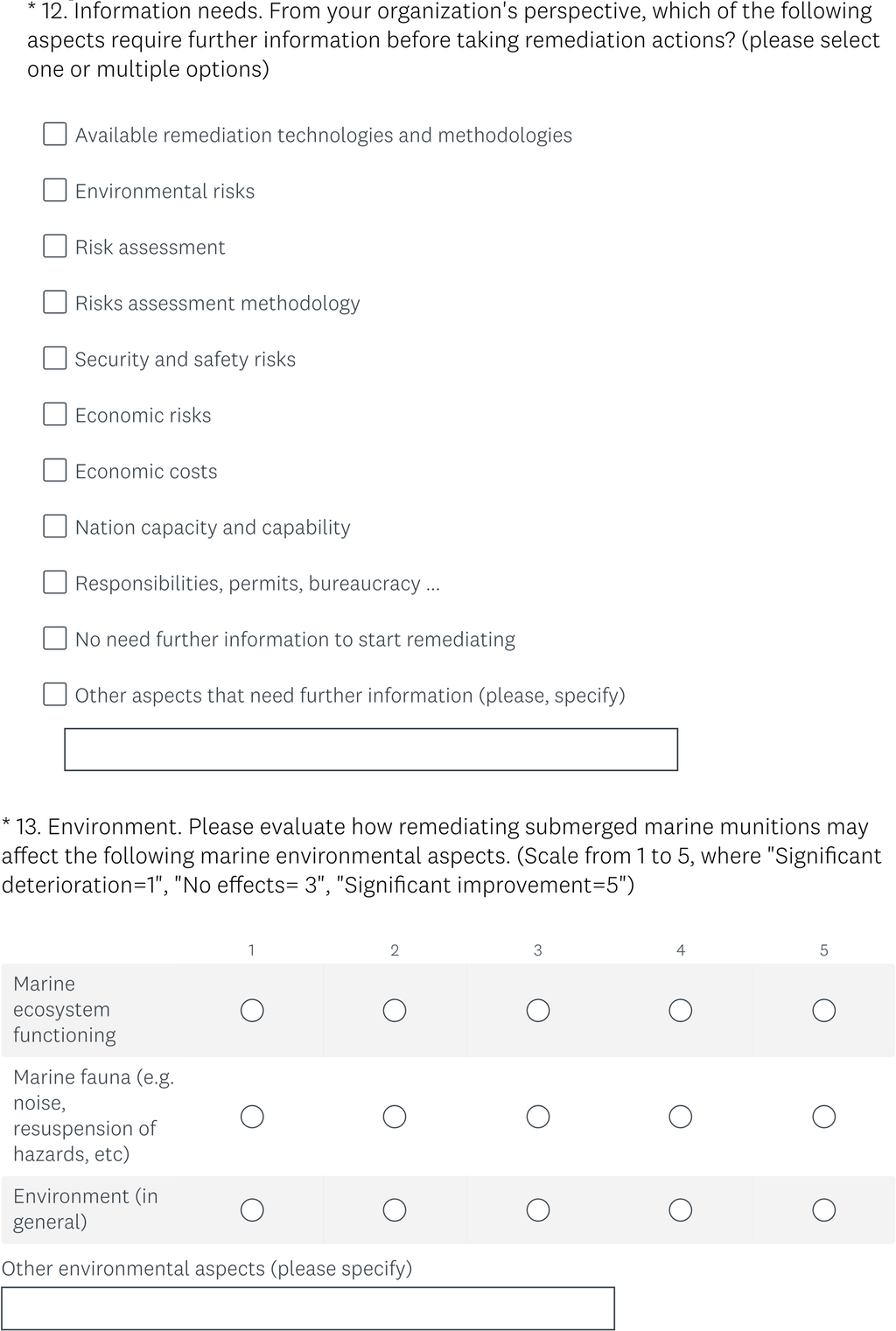Tick No need further information checkbox

point(55,638)
